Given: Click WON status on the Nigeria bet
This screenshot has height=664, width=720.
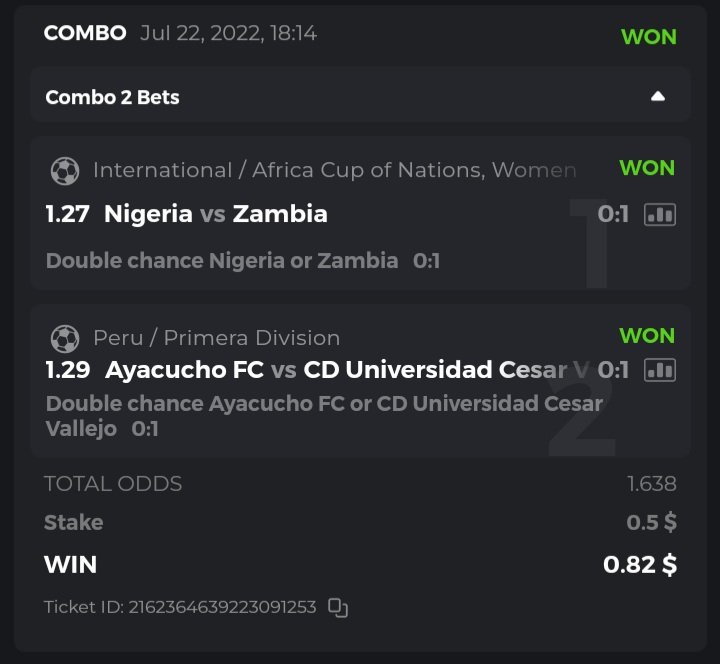Looking at the screenshot, I should pyautogui.click(x=647, y=168).
